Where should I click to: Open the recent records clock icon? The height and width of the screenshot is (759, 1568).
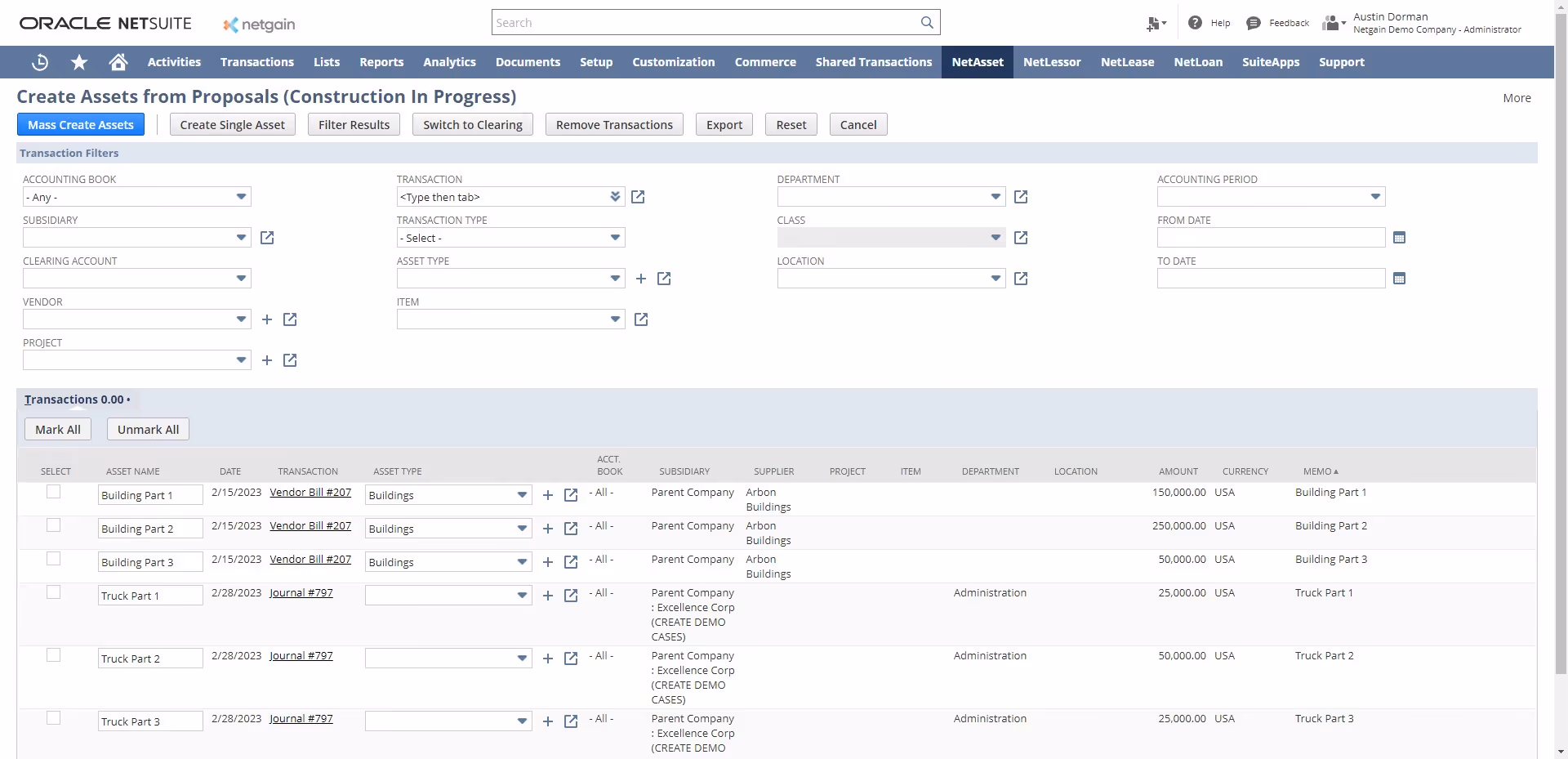point(38,62)
